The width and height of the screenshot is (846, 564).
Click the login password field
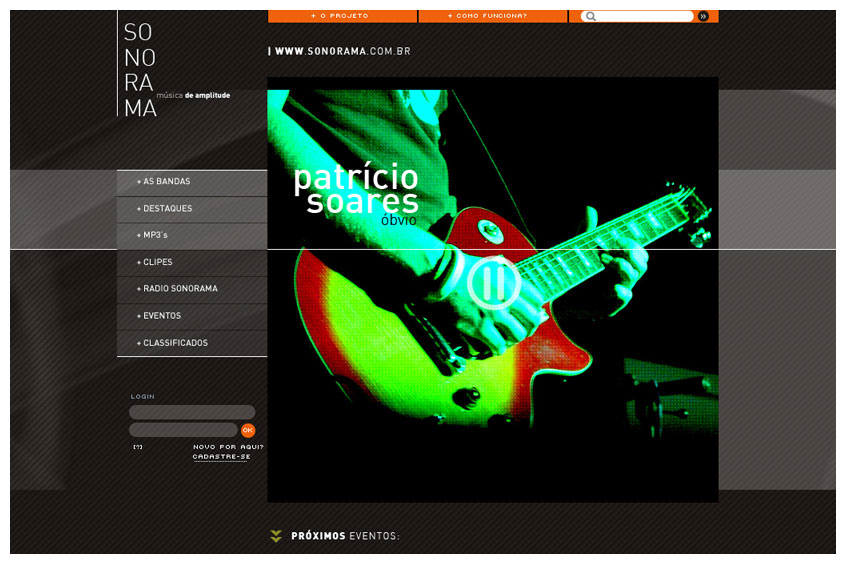pos(183,430)
